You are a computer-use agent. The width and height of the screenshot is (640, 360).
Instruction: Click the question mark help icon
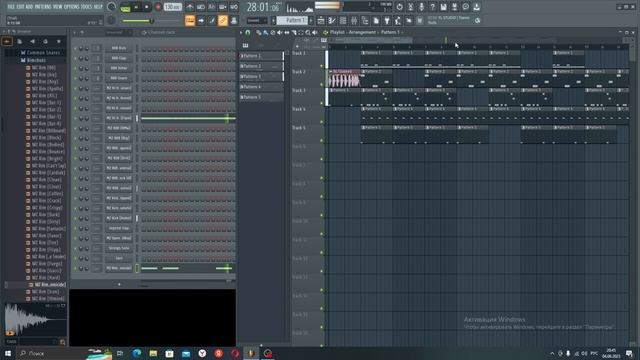pos(432,7)
